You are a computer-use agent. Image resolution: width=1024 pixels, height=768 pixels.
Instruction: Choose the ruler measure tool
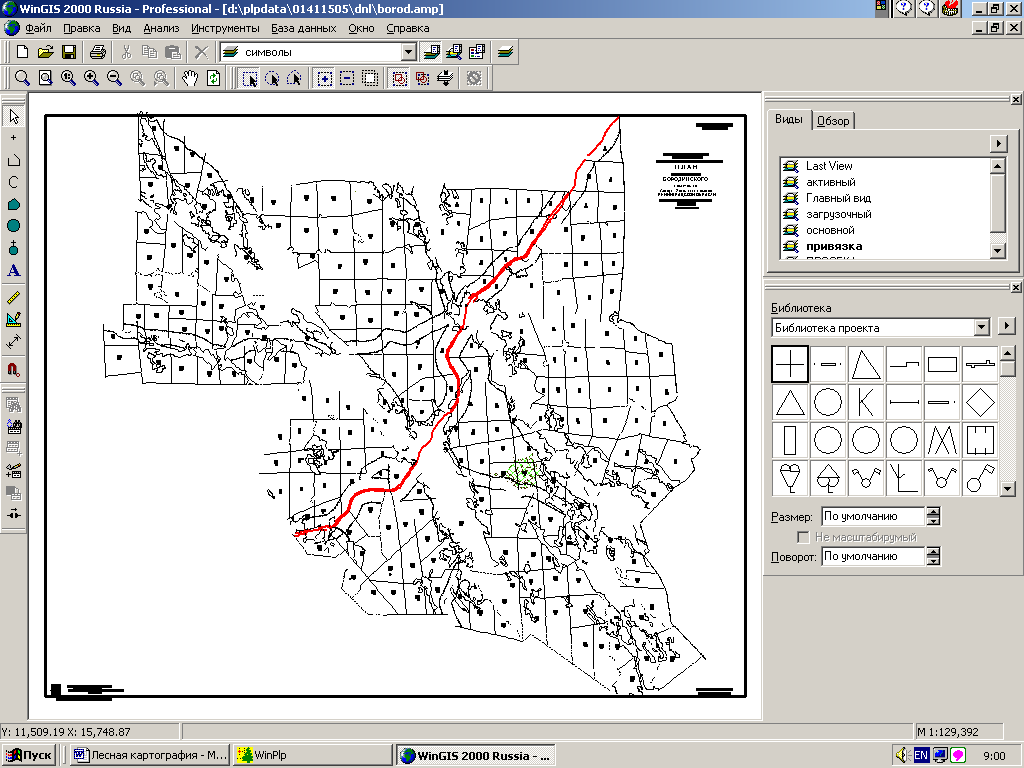click(x=14, y=298)
